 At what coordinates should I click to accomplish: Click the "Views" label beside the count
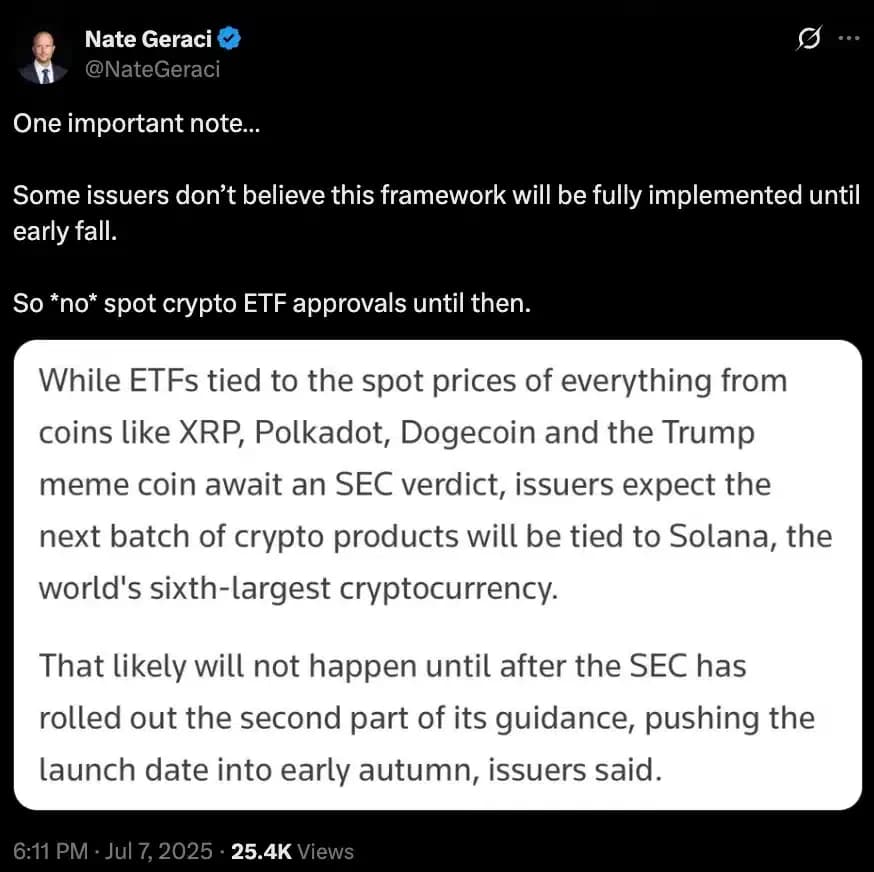coord(326,852)
